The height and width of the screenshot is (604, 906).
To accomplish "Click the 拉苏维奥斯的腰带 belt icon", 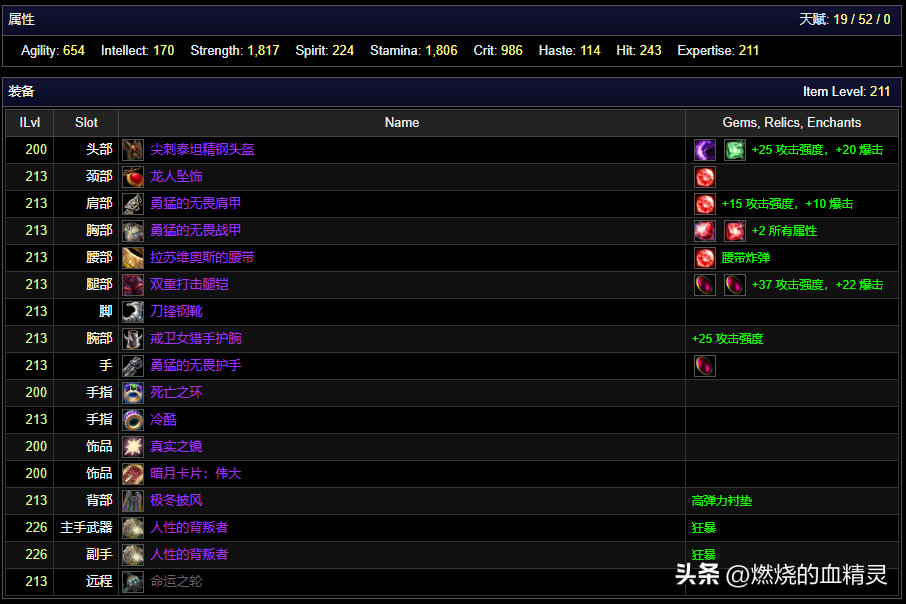I will (133, 258).
